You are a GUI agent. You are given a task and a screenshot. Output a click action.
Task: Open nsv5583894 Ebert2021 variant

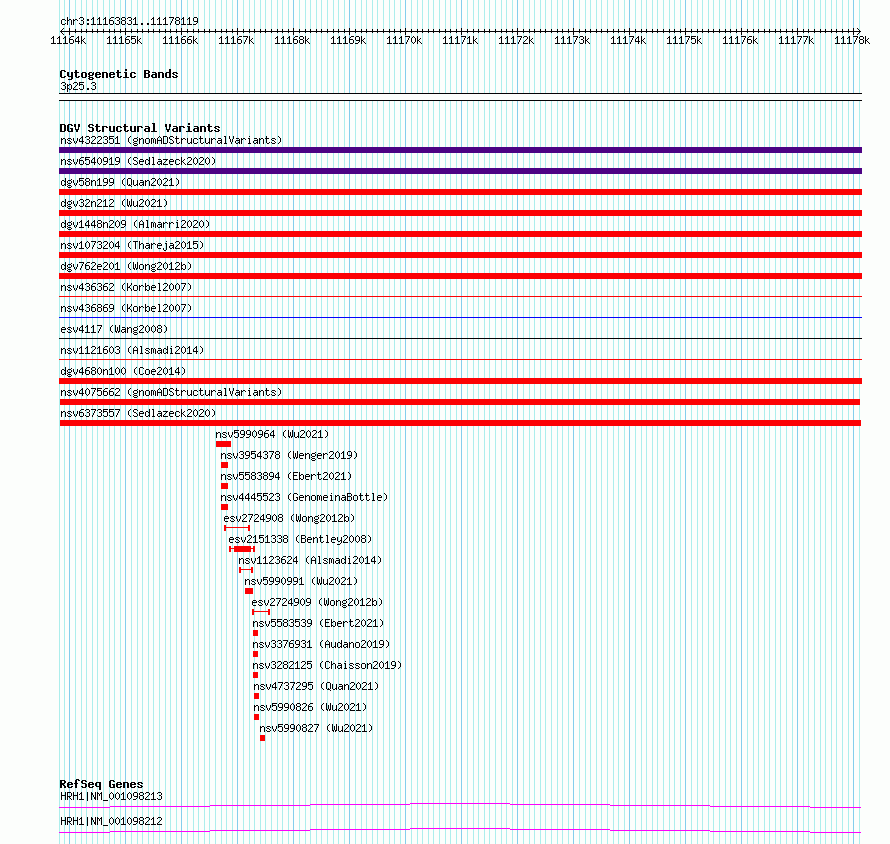(286, 476)
